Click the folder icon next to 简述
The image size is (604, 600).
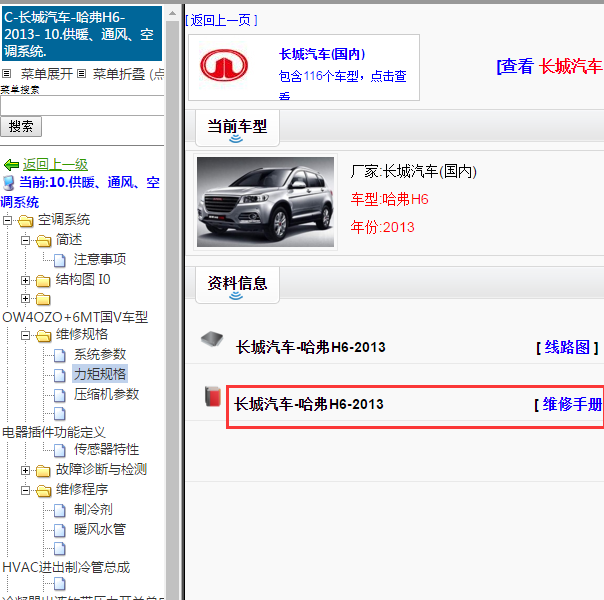[x=44, y=241]
